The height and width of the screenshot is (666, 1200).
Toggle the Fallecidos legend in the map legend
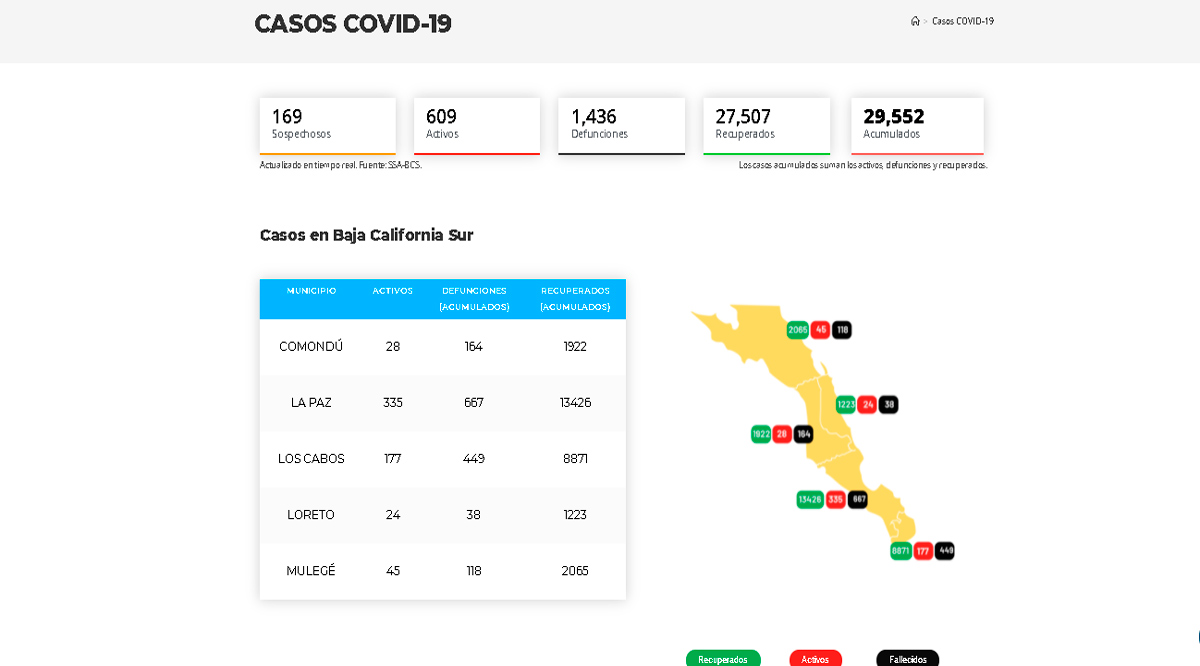point(907,658)
